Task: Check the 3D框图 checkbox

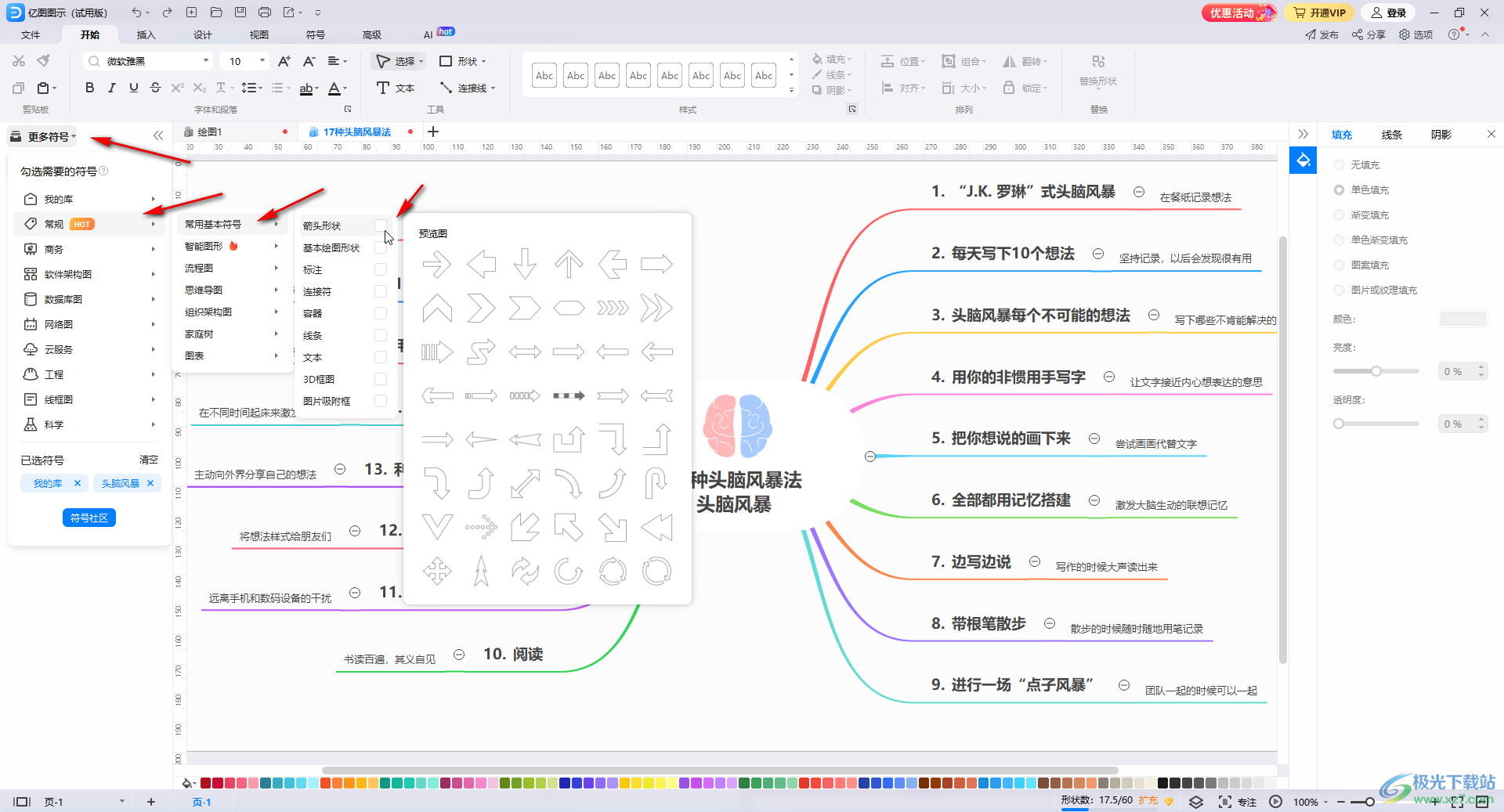Action: (x=381, y=379)
